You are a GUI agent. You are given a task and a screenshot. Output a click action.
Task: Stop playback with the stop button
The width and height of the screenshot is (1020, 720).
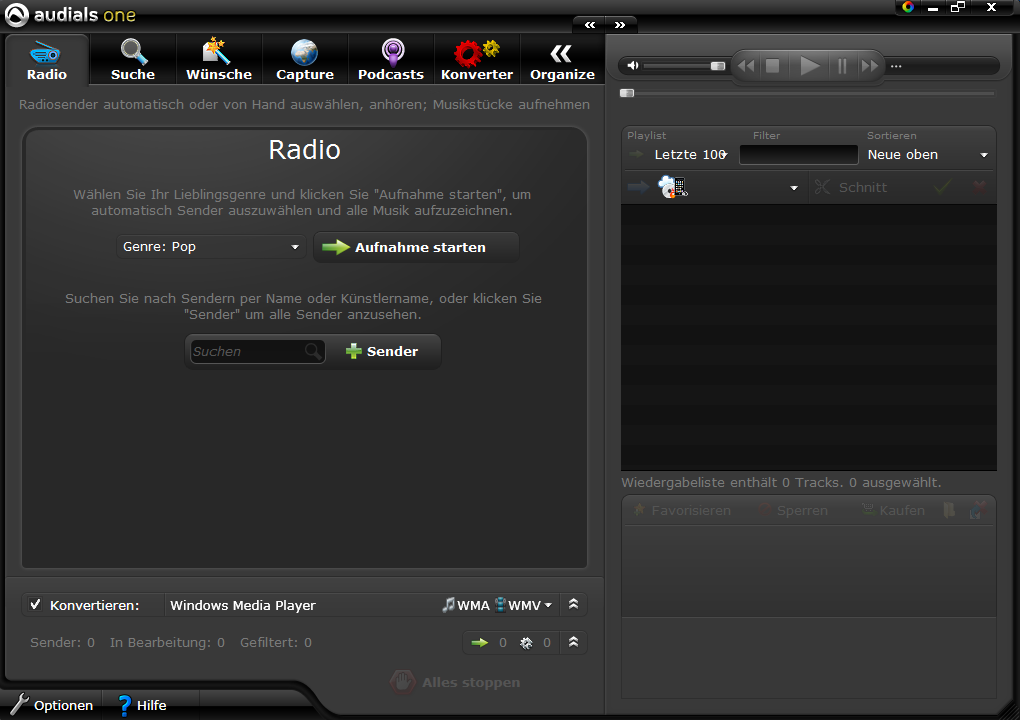tap(772, 66)
